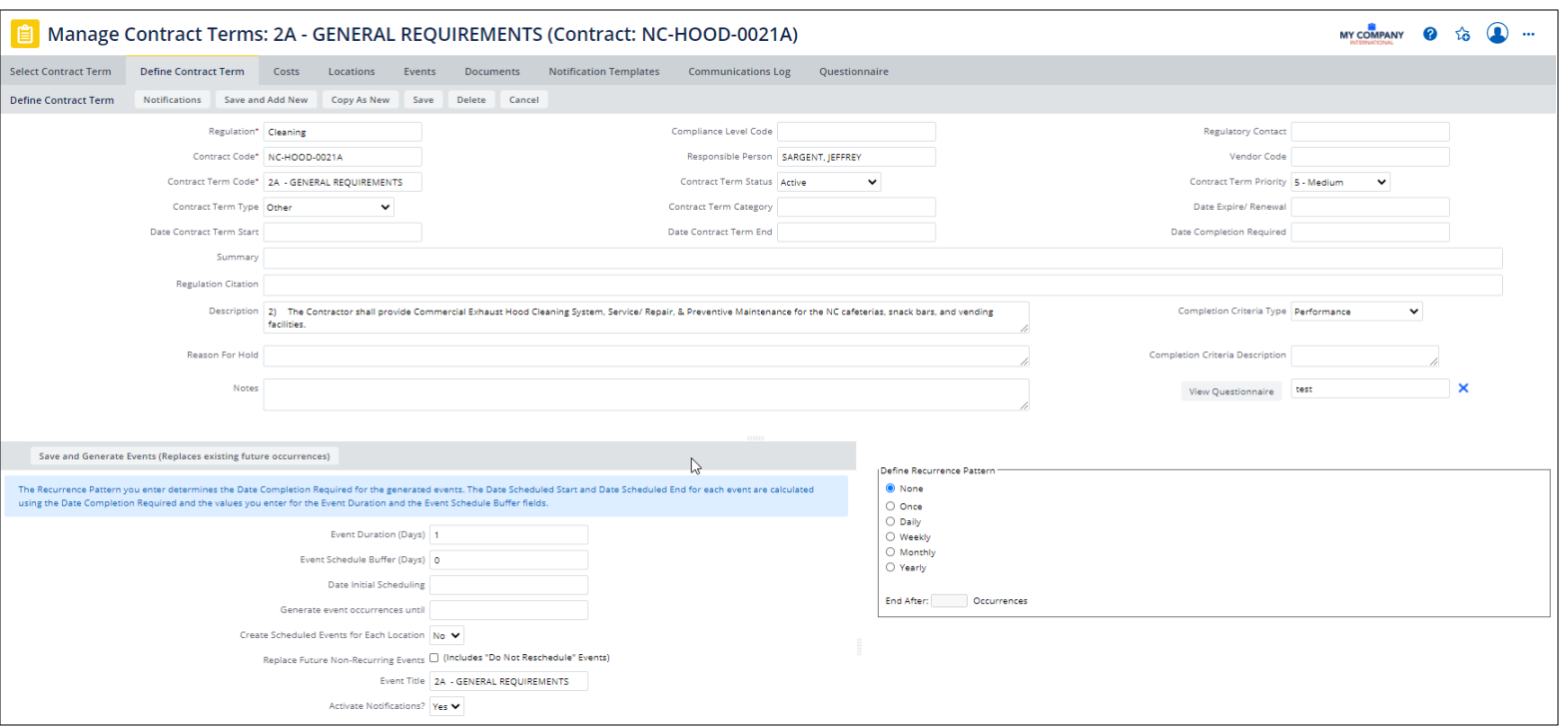Open the Completion Criteria Type dropdown
The width and height of the screenshot is (1568, 727).
1356,312
